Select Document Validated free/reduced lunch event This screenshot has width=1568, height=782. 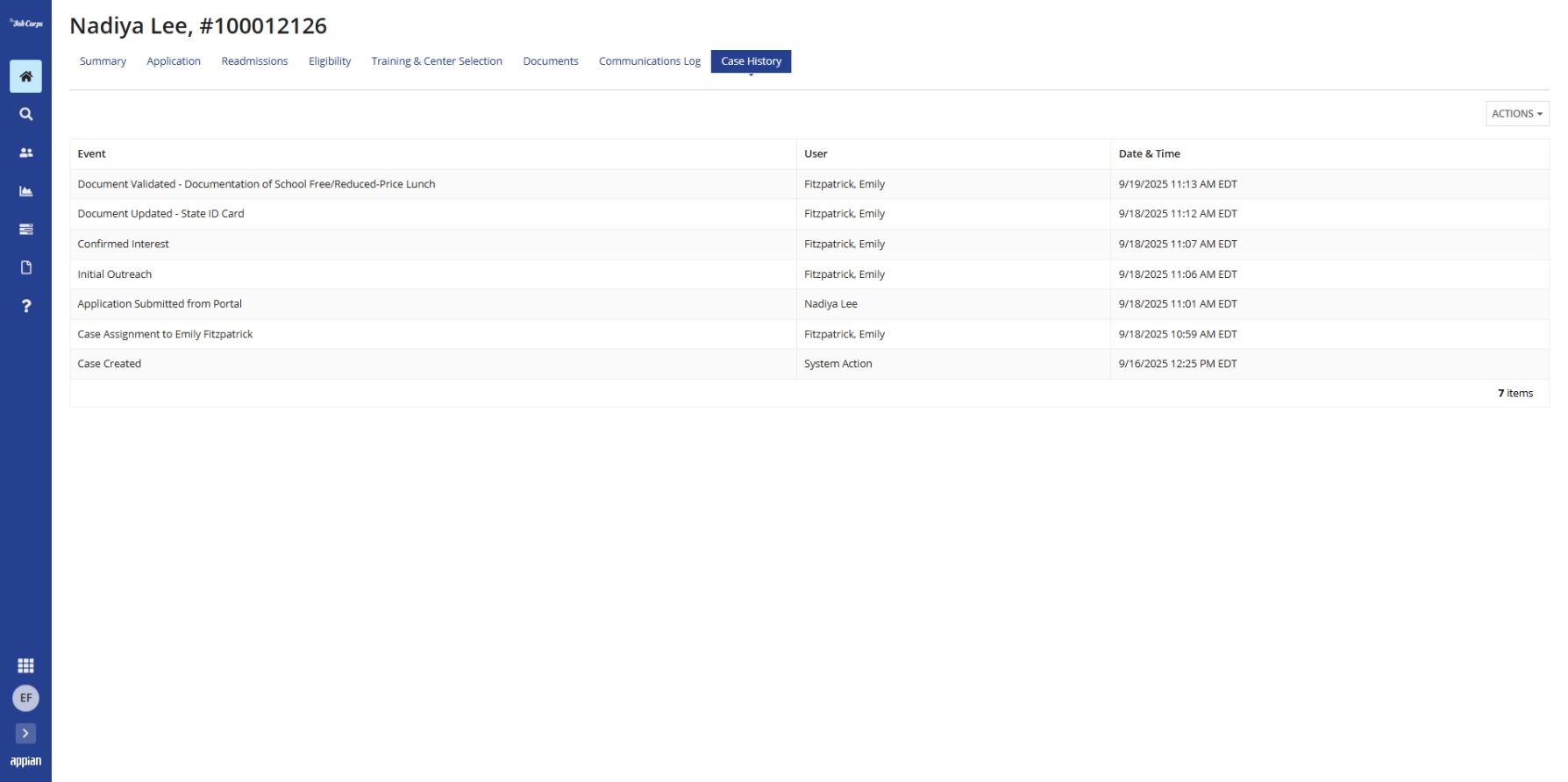point(256,184)
